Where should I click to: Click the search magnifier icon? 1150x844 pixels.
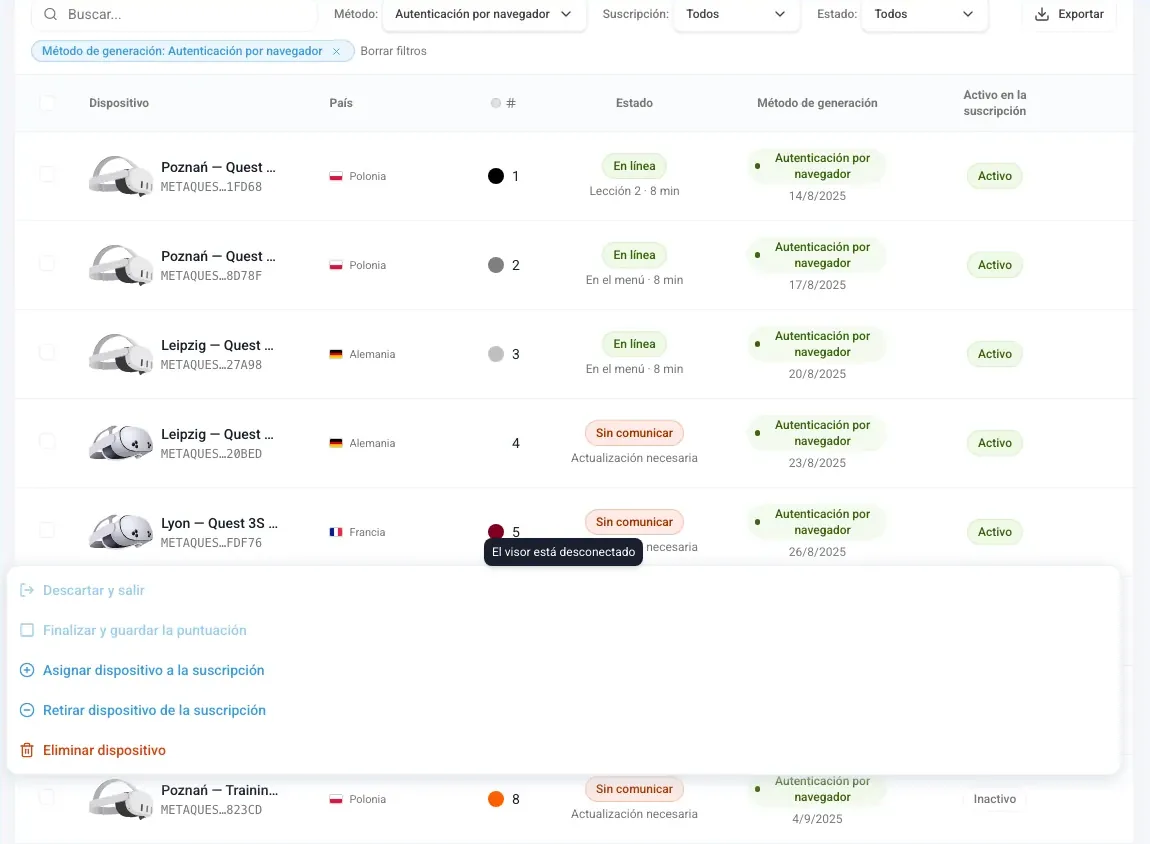[51, 14]
